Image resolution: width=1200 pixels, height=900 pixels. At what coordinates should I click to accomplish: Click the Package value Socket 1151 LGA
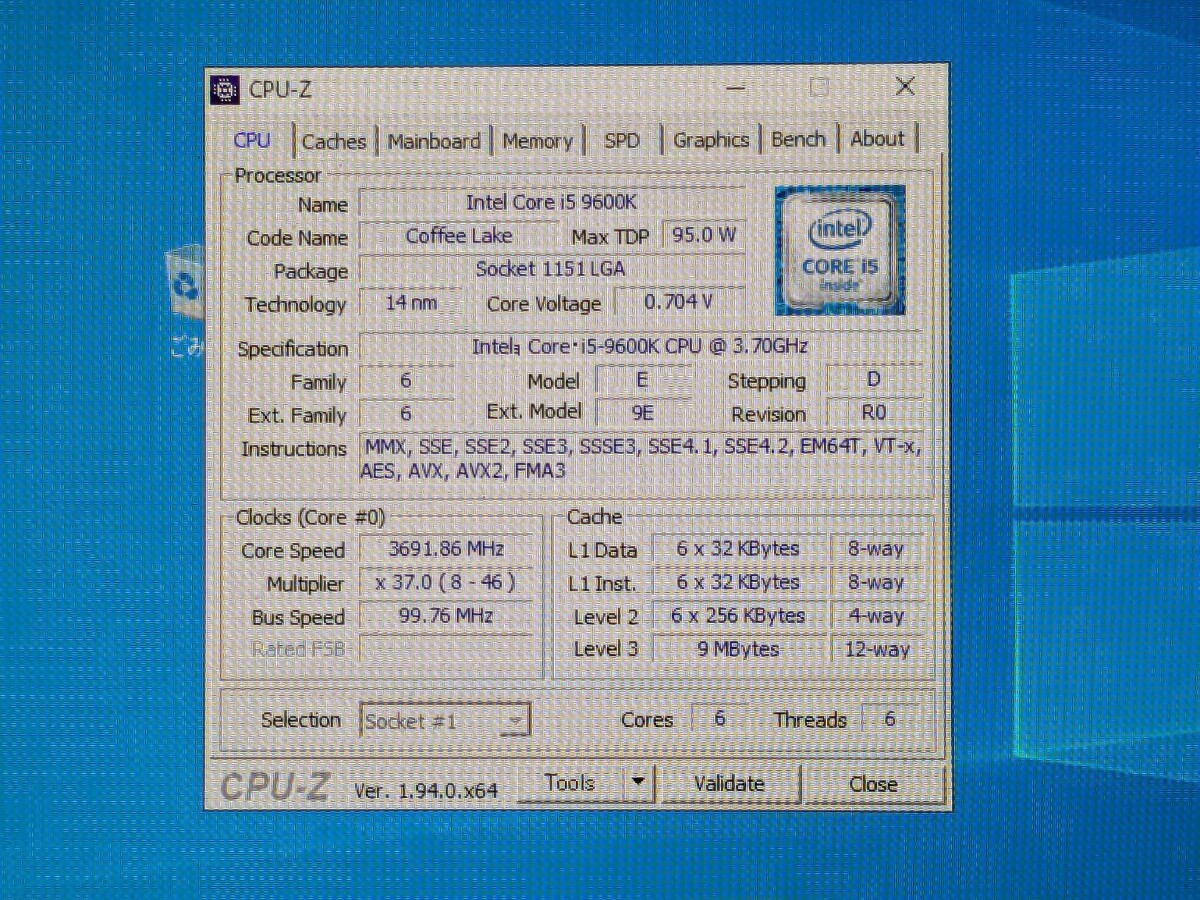pos(551,269)
